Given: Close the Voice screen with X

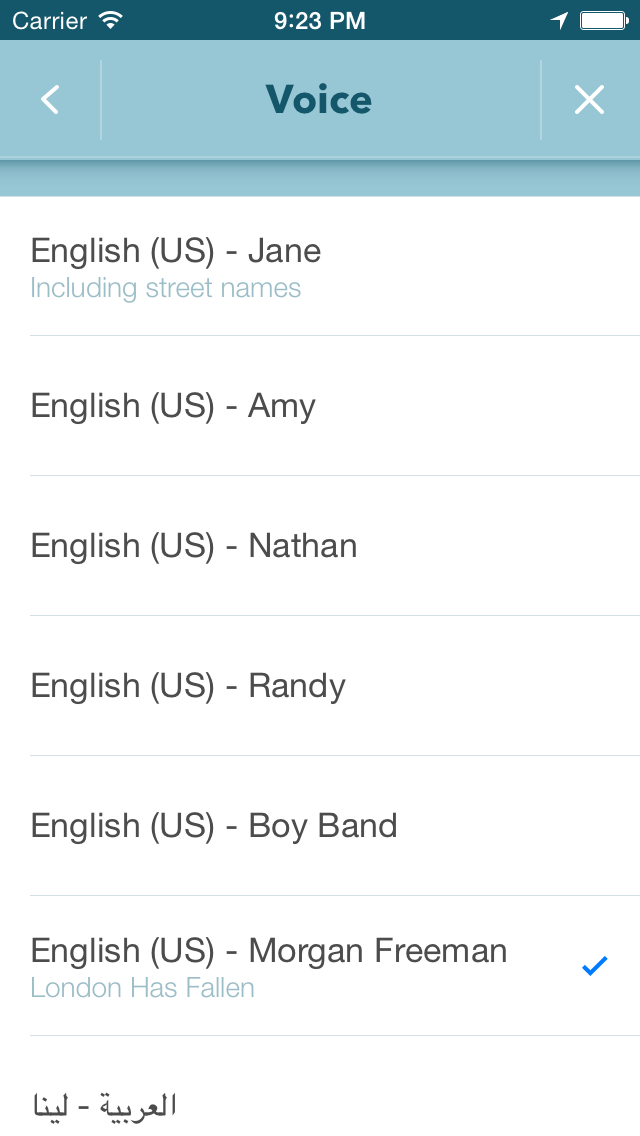Looking at the screenshot, I should click(x=589, y=100).
